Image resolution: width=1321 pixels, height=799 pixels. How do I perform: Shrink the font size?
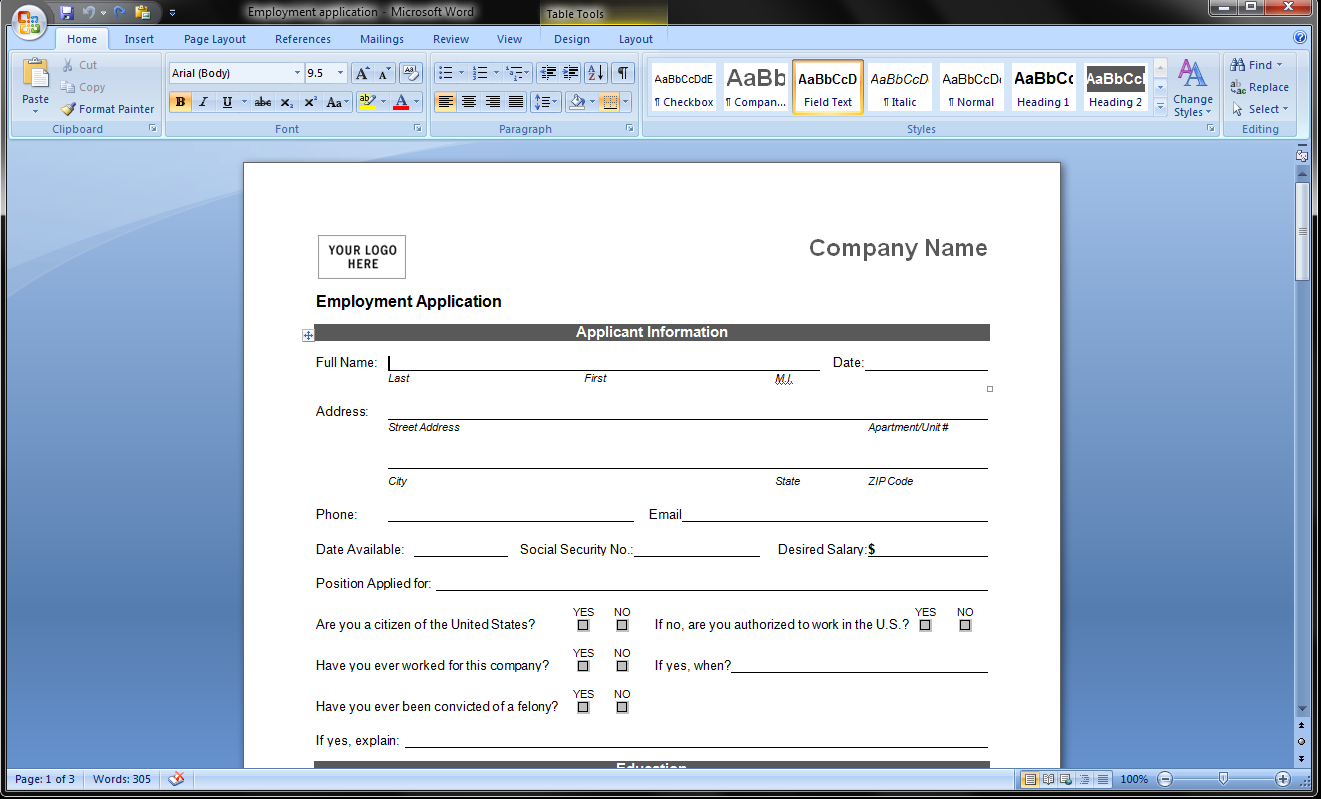coord(384,73)
